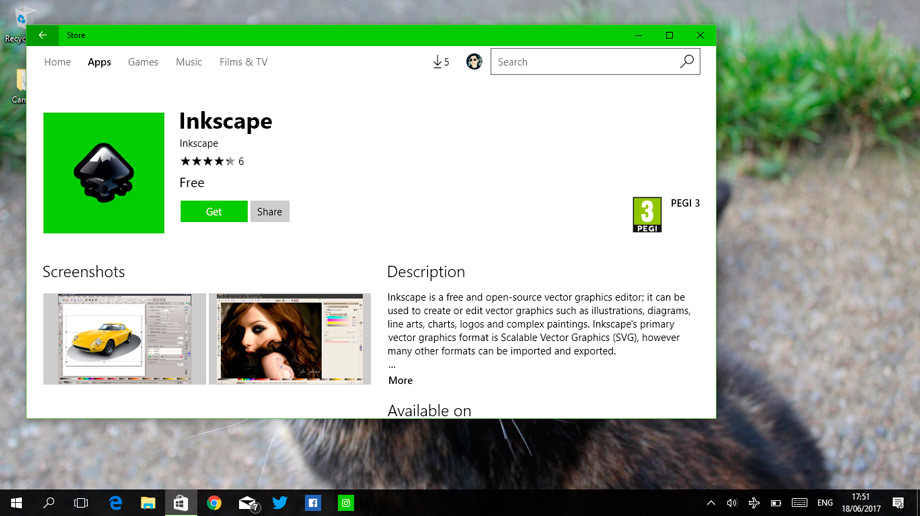
Task: Click the Description heading
Action: pyautogui.click(x=426, y=272)
